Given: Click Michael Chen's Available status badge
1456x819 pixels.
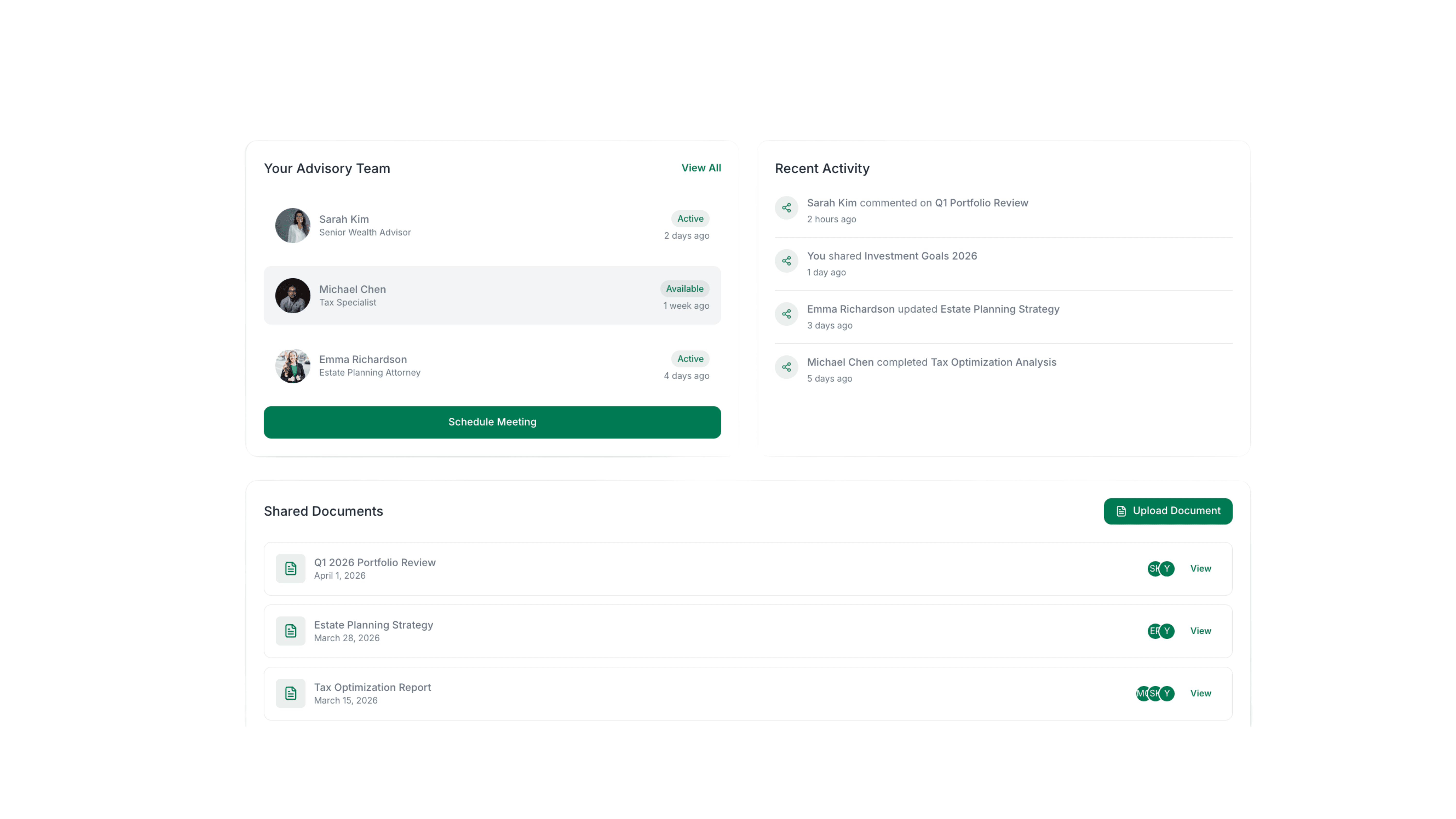Looking at the screenshot, I should (685, 289).
